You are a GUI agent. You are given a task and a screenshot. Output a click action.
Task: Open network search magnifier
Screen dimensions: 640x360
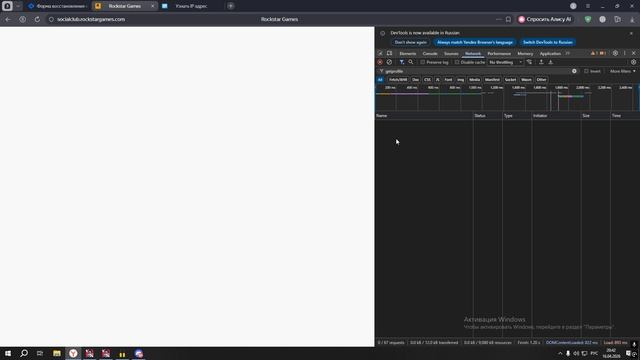(x=411, y=62)
